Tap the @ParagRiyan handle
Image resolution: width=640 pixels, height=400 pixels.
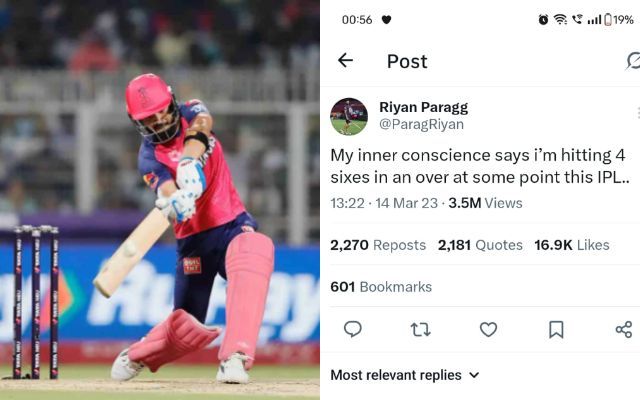click(x=421, y=125)
